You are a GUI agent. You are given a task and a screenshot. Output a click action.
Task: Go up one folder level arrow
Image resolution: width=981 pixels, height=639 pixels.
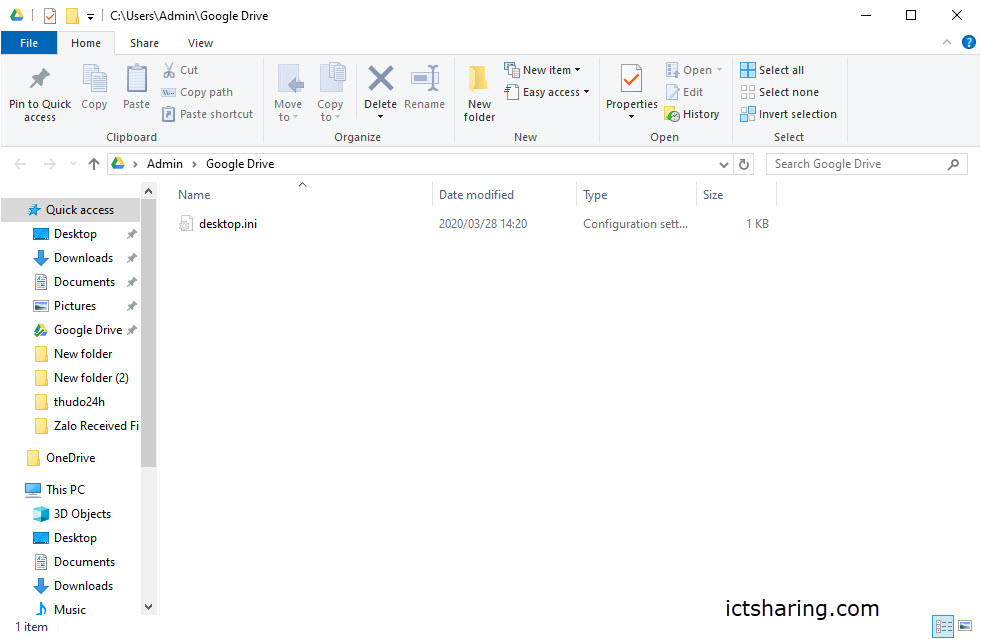coord(94,164)
